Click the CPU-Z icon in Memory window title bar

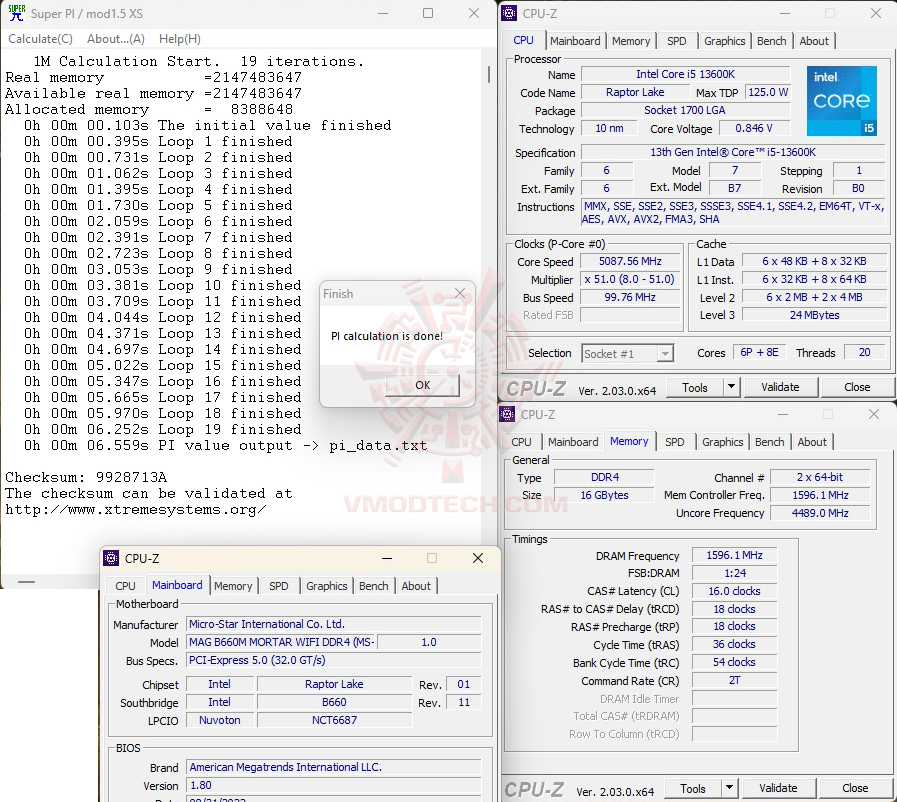[507, 414]
